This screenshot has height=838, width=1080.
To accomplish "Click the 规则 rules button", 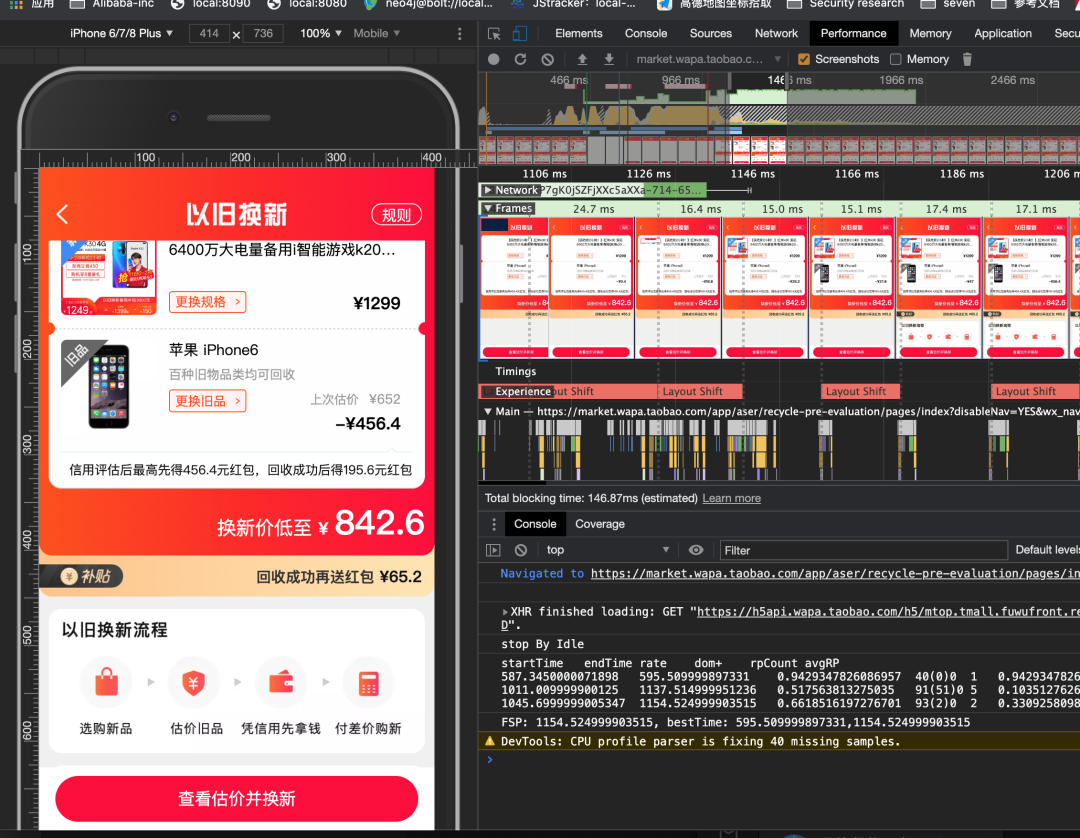I will pos(397,215).
